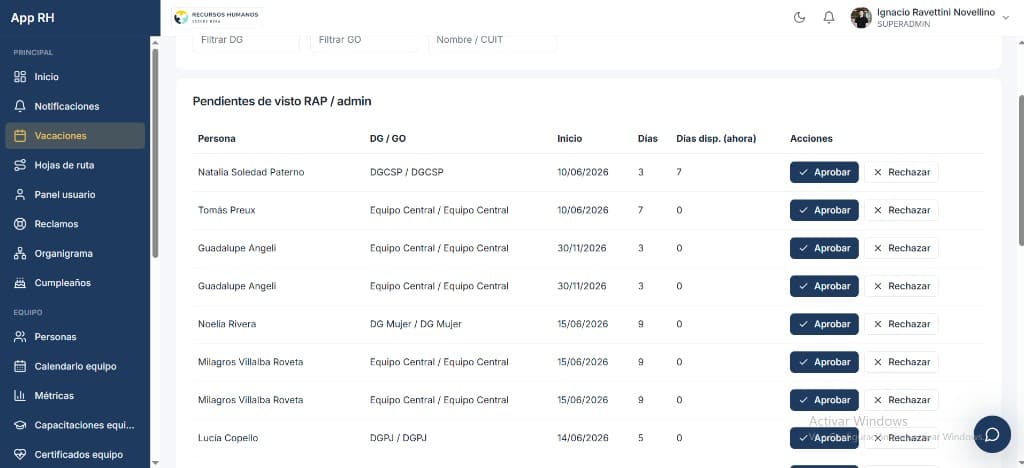Click the user avatar photo
This screenshot has height=468, width=1024.
861,18
